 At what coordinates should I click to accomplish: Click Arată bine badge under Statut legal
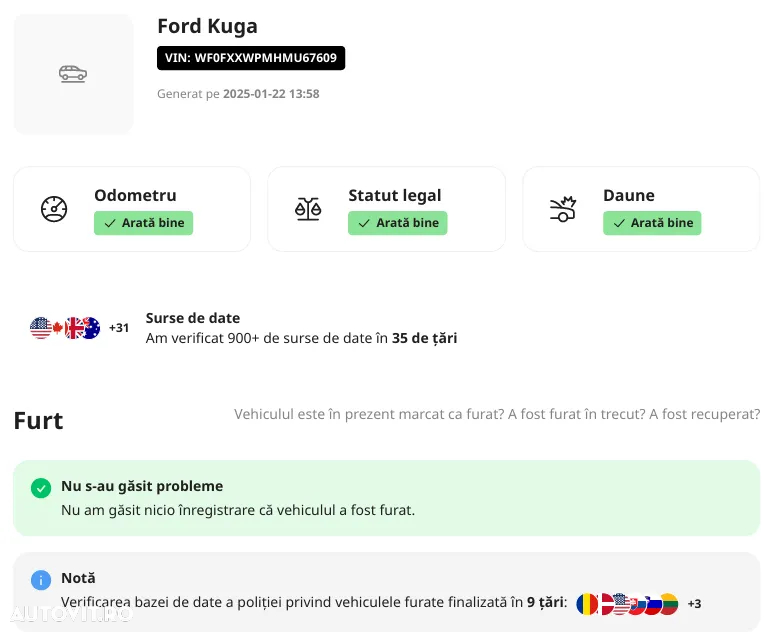[x=398, y=223]
